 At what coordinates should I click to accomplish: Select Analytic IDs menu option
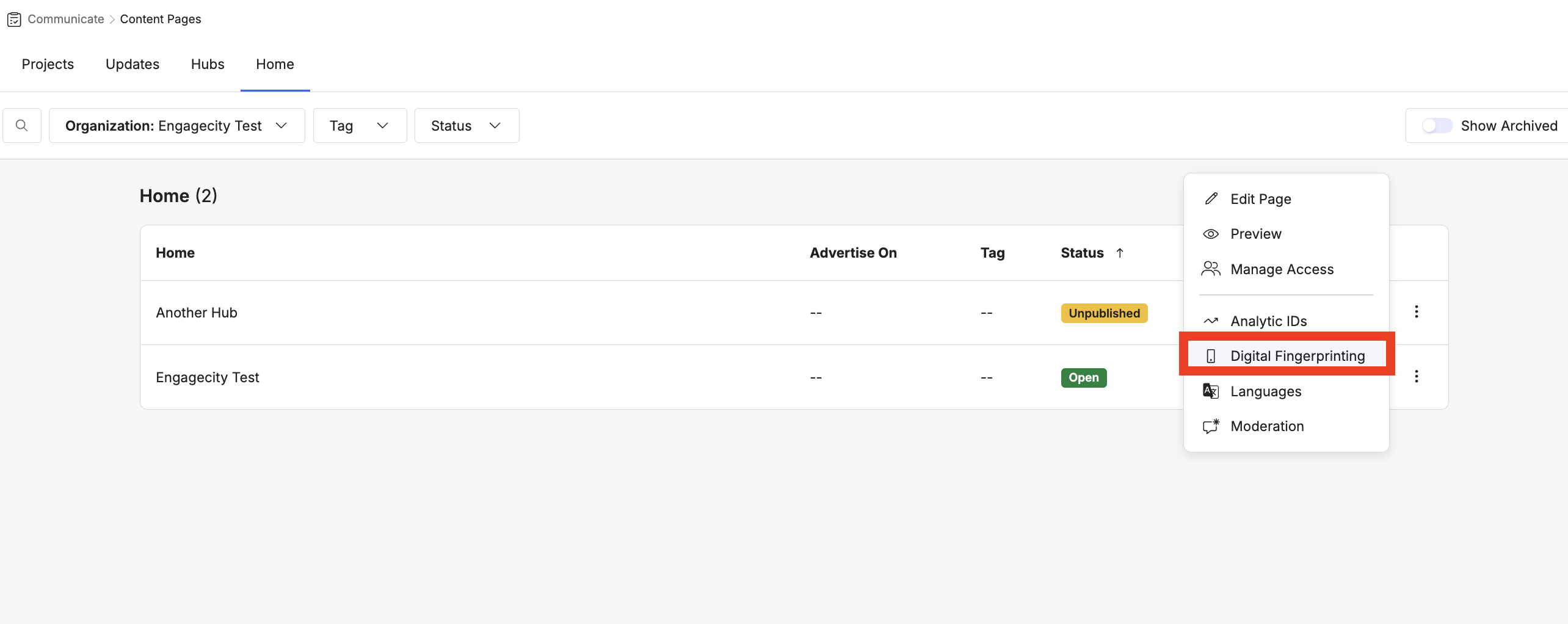point(1268,321)
